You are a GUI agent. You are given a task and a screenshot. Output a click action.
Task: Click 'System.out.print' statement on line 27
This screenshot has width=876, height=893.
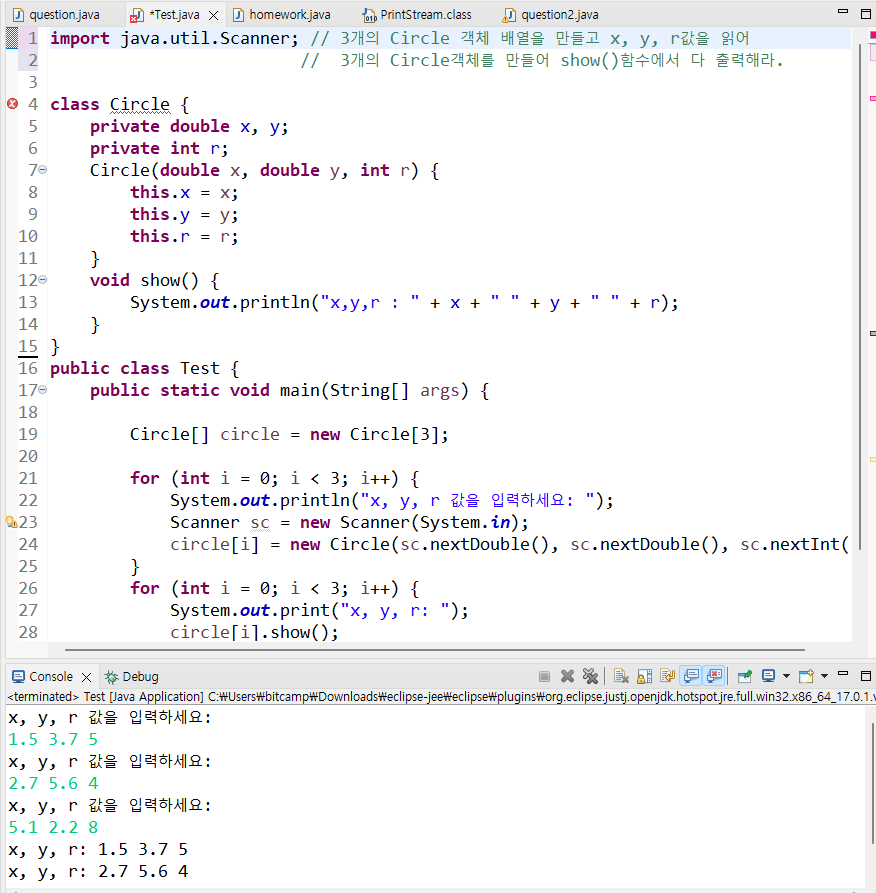tap(319, 611)
